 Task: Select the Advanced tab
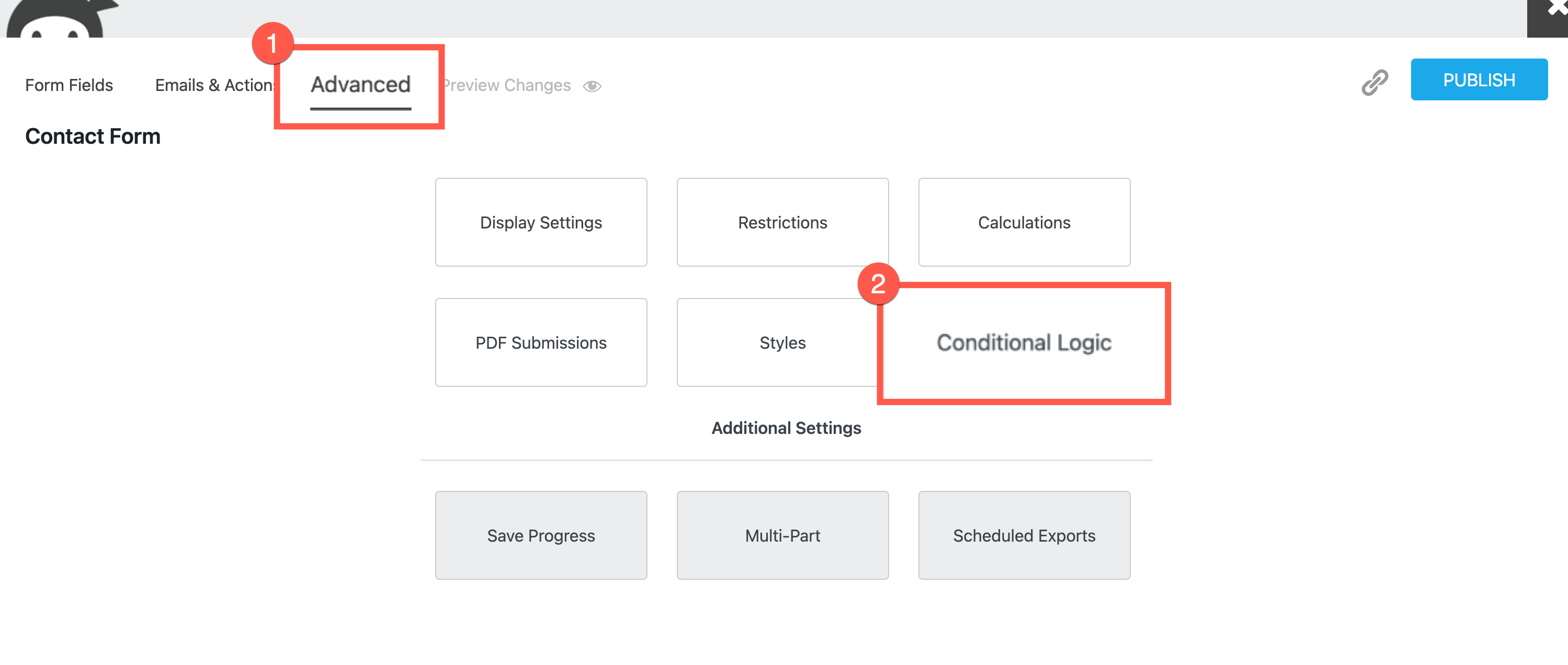click(360, 85)
